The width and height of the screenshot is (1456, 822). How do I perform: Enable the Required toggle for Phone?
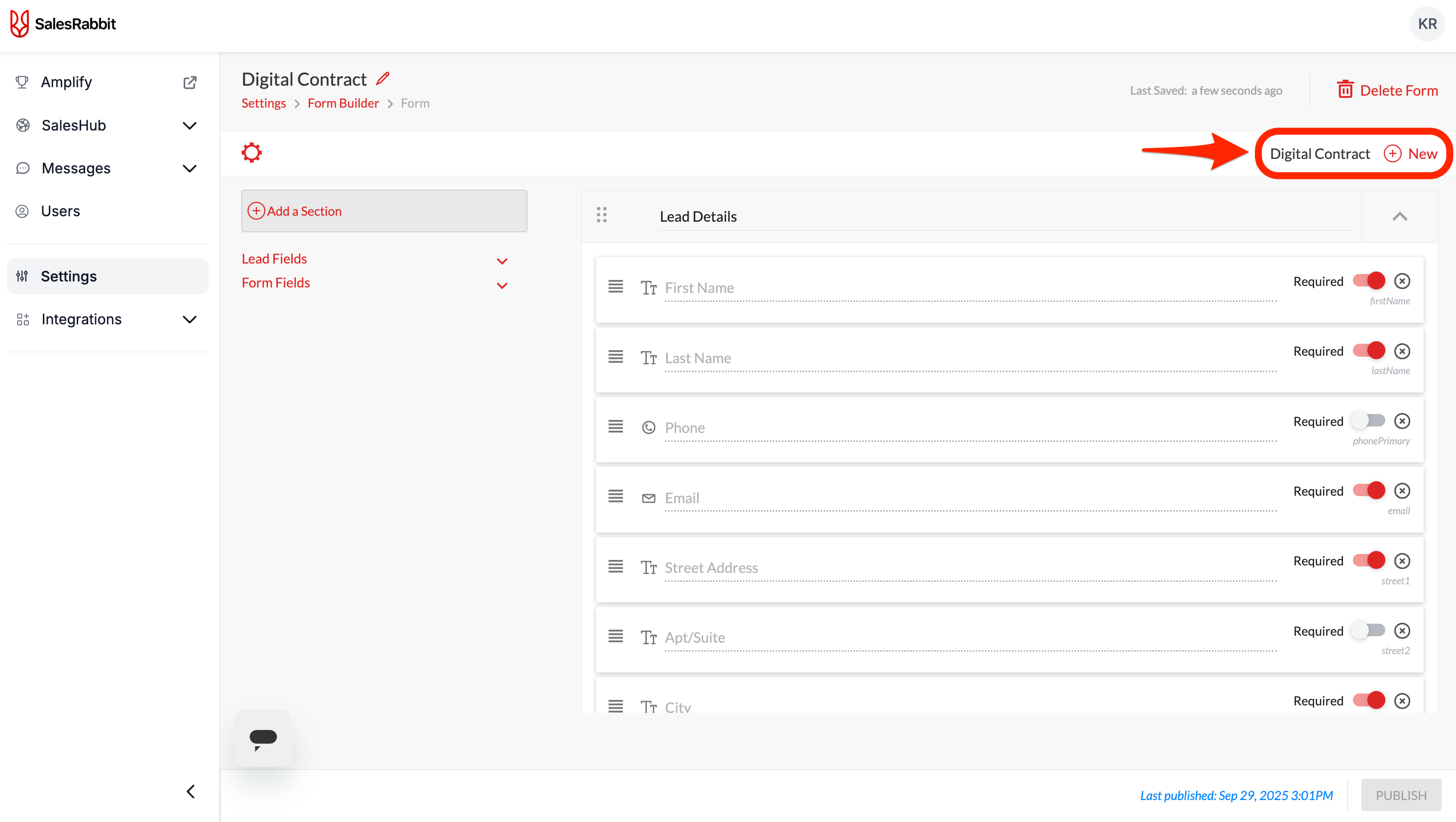tap(1368, 420)
